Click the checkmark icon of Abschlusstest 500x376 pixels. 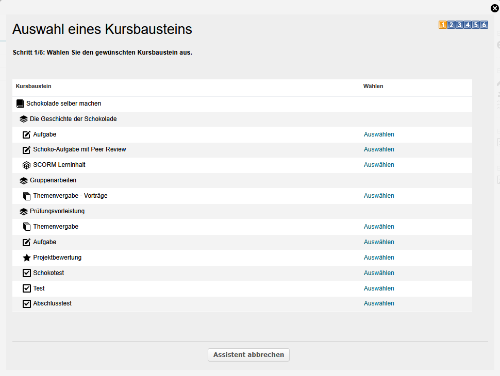pos(27,304)
